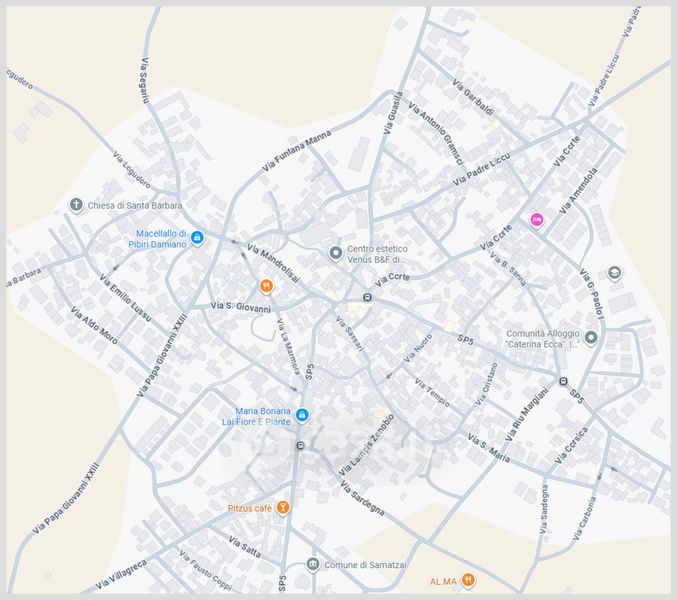Click the school marker near Via G. Paolo I
The image size is (677, 600).
[614, 272]
